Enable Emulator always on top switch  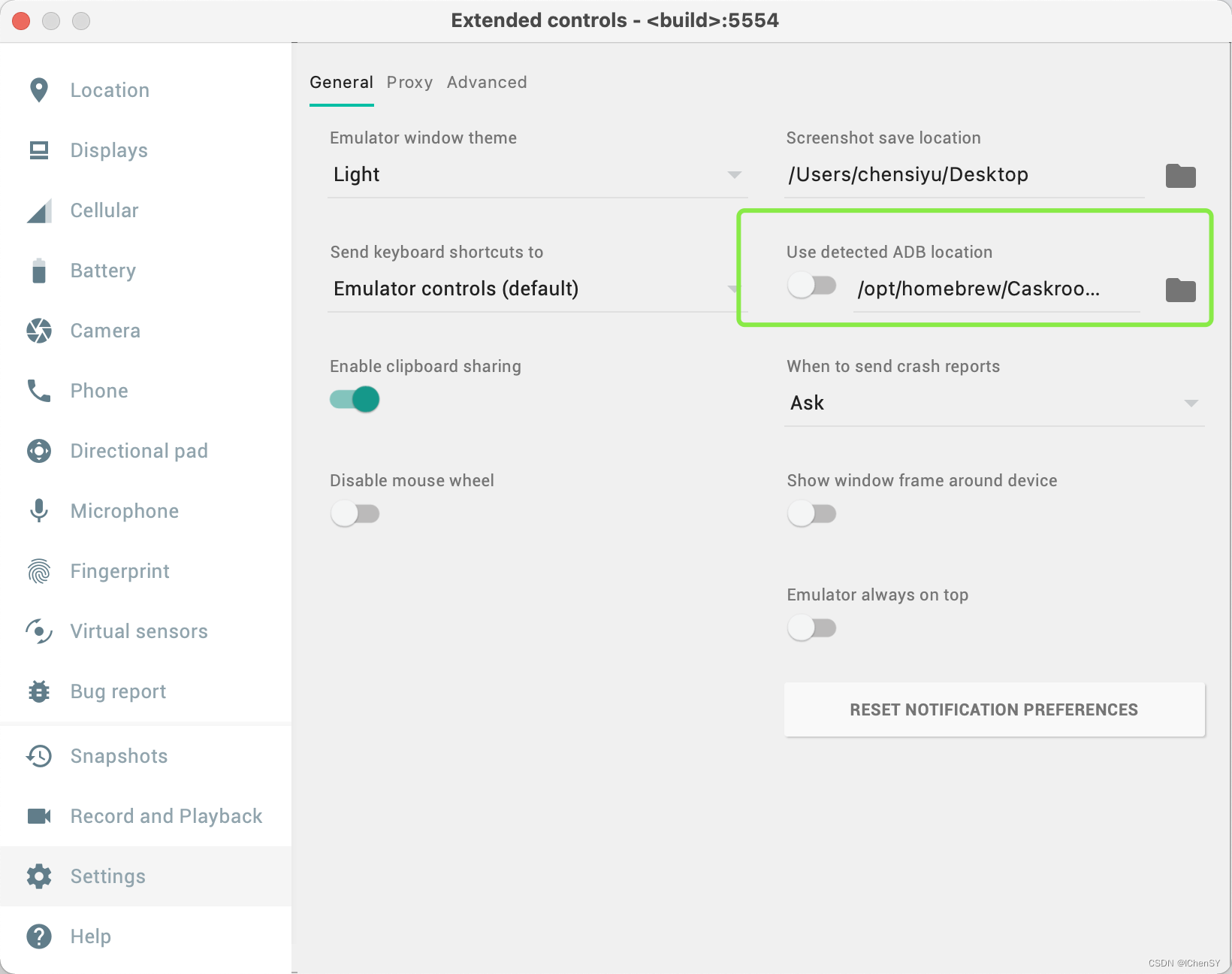(x=812, y=628)
